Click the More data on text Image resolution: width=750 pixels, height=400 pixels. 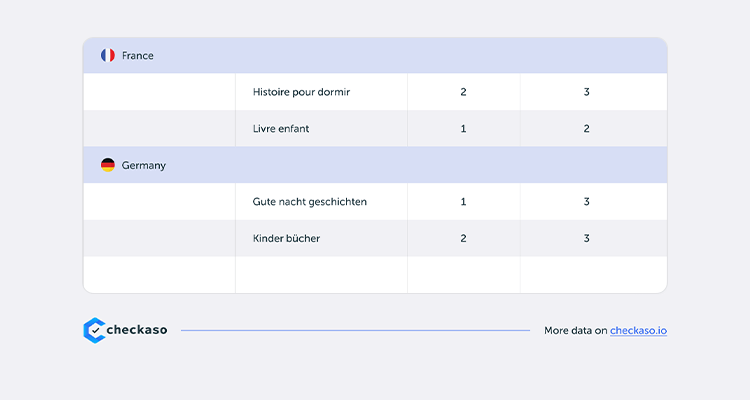pos(575,331)
